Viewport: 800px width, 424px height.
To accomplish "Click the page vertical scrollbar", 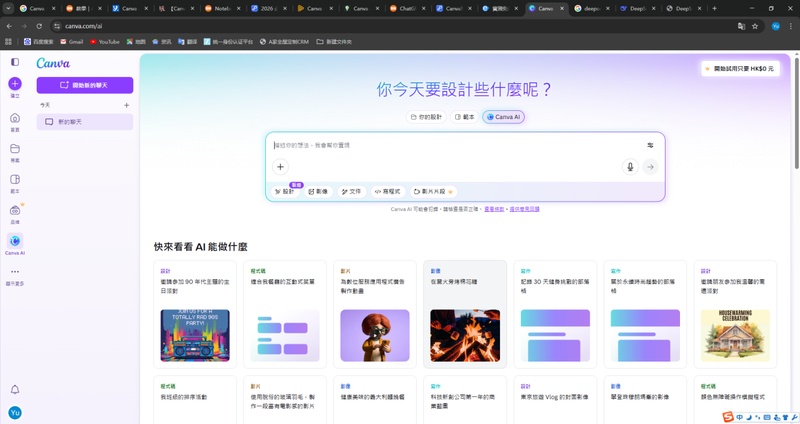I will click(796, 111).
